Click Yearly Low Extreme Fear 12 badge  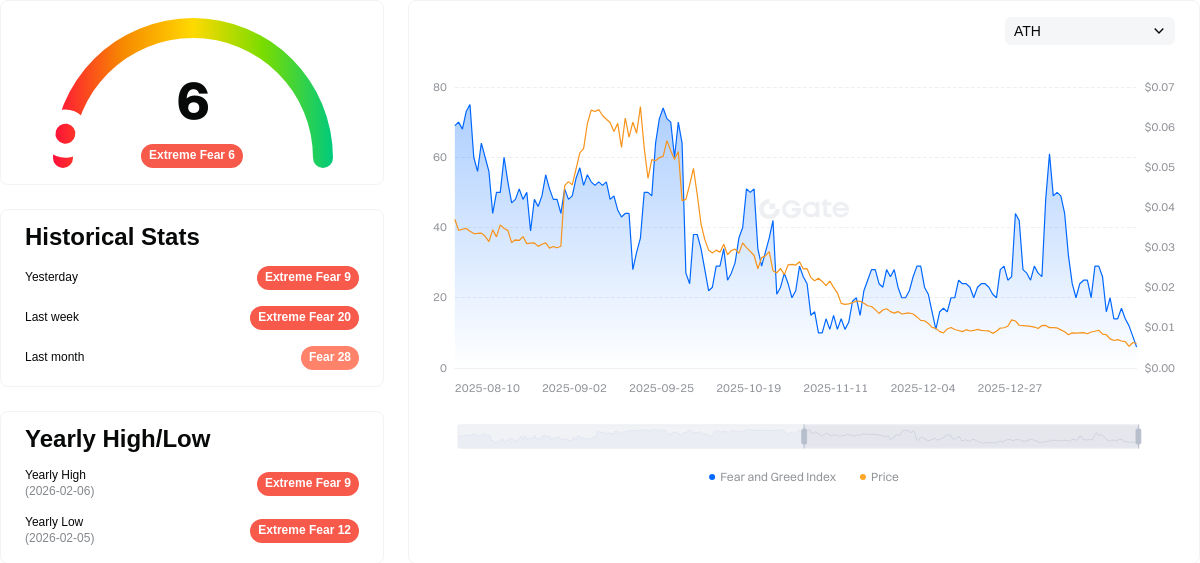[304, 530]
